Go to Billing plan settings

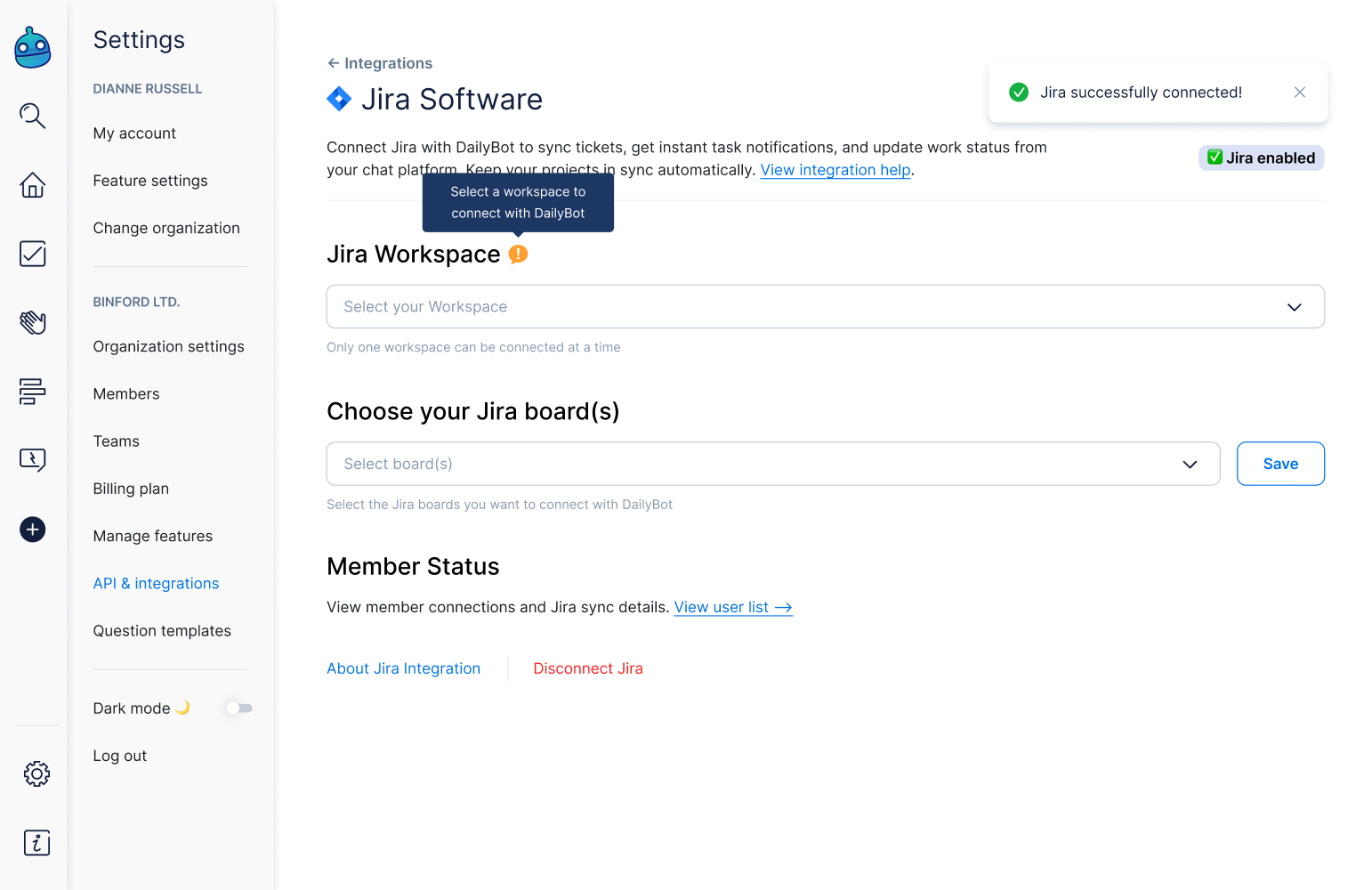(131, 489)
